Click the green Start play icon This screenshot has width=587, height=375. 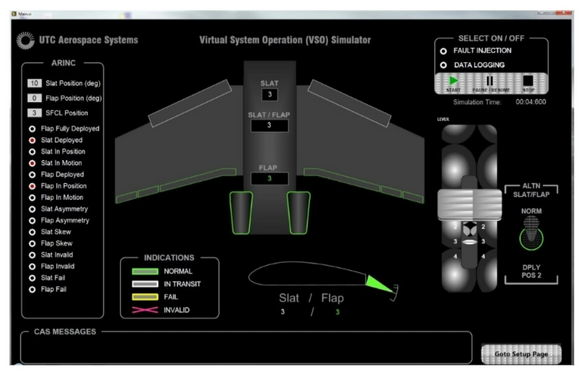453,80
